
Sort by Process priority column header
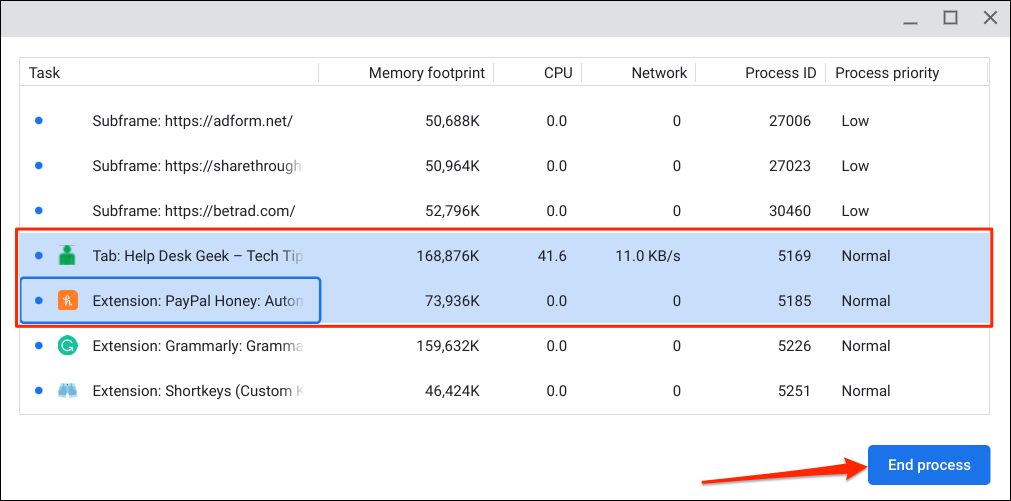(x=887, y=73)
